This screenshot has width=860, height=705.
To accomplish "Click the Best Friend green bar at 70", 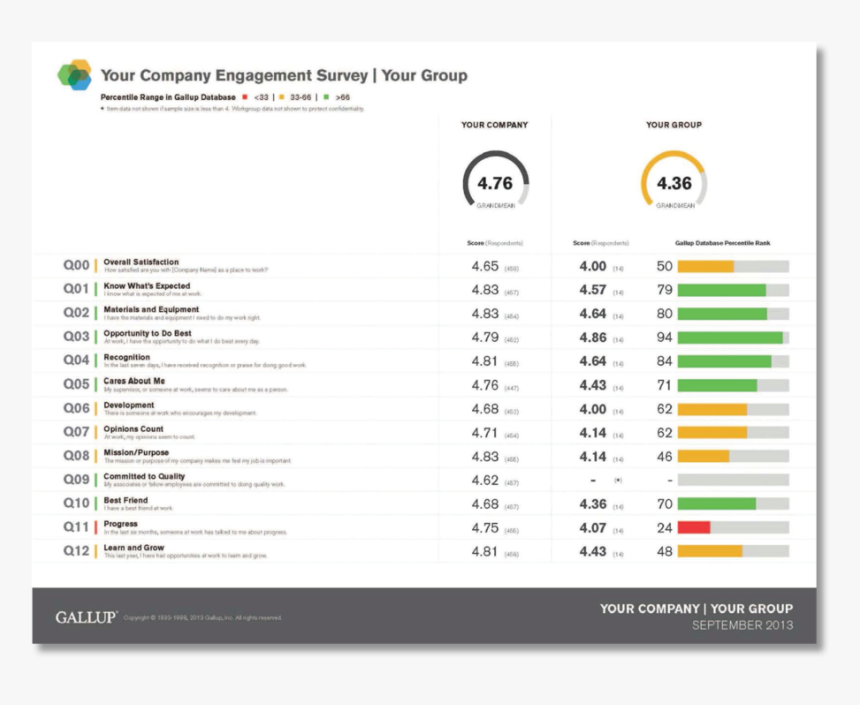I will pos(733,504).
